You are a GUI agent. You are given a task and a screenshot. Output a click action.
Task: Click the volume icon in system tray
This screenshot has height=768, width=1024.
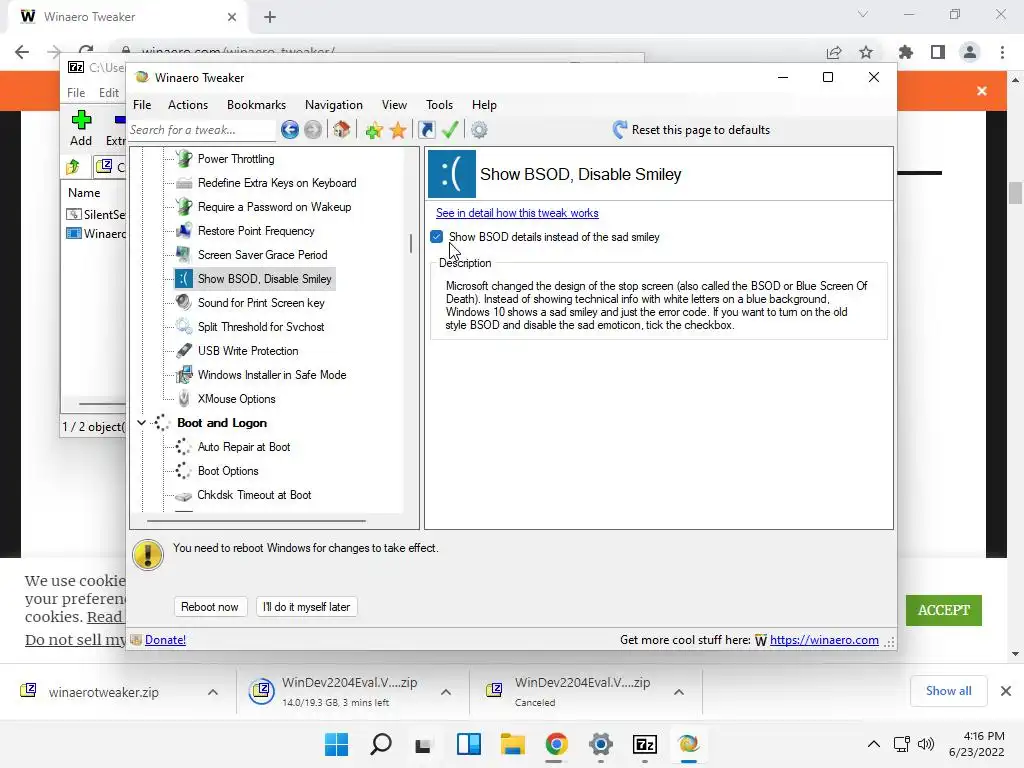pyautogui.click(x=925, y=744)
